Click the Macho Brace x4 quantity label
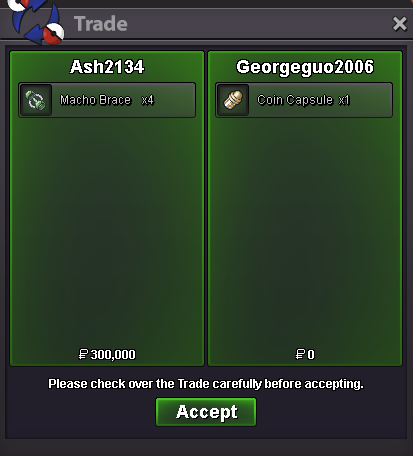This screenshot has width=413, height=456. pos(147,100)
